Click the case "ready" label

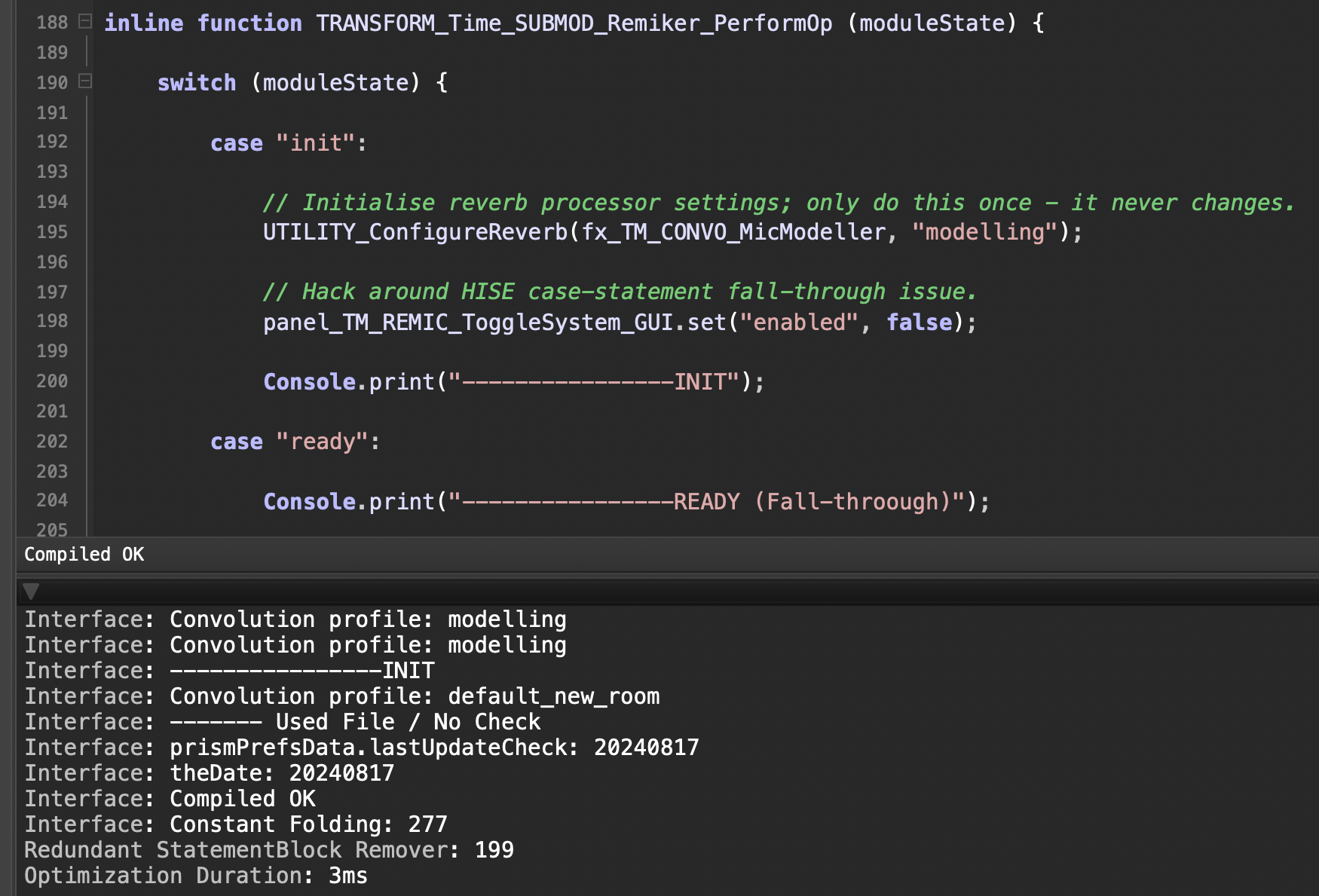coord(295,441)
